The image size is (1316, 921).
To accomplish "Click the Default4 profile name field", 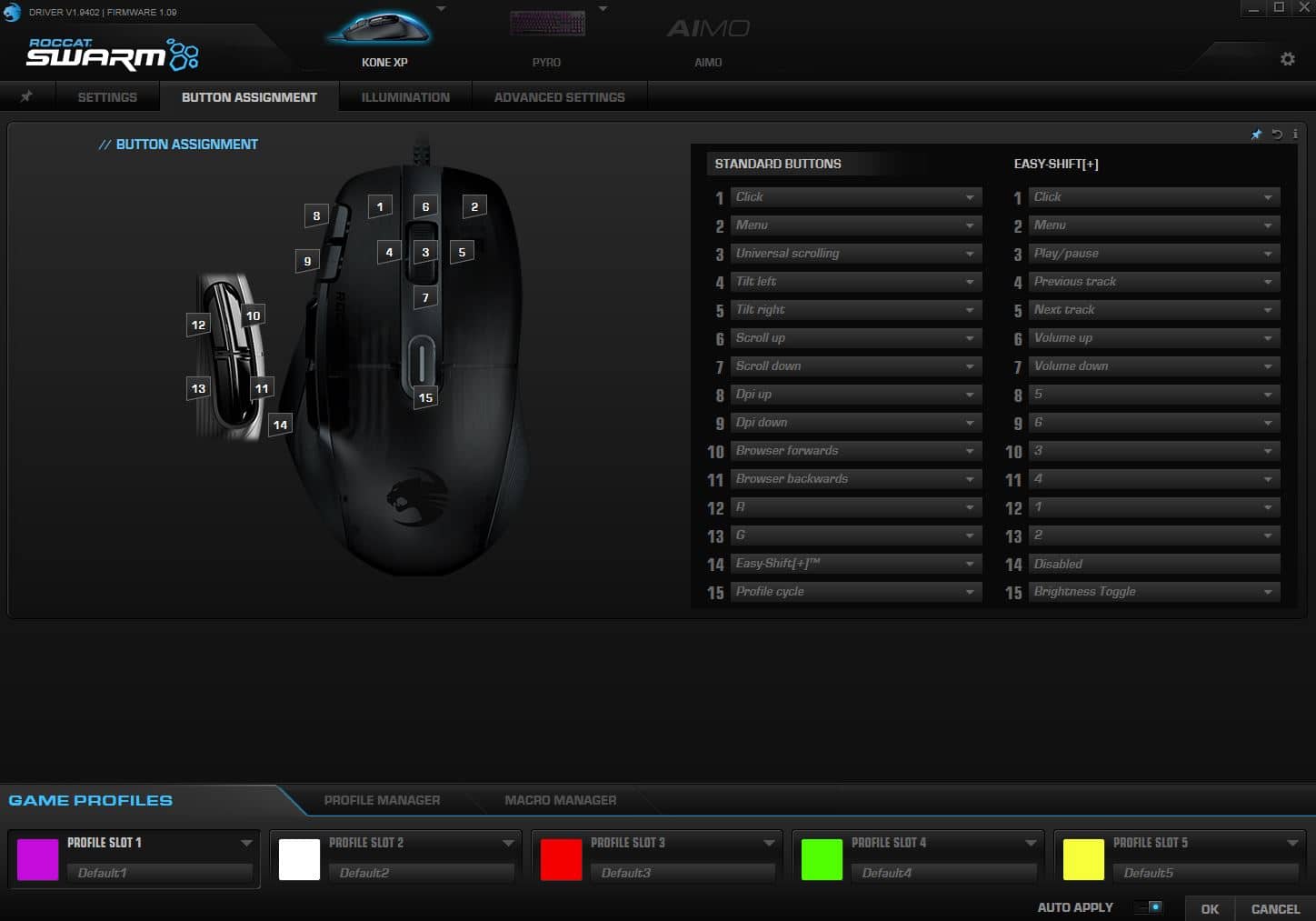I will pyautogui.click(x=944, y=873).
